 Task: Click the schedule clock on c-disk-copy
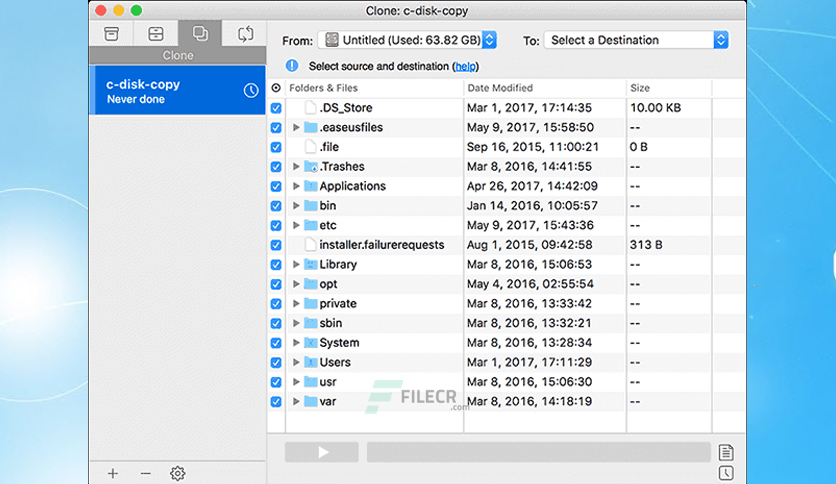251,91
